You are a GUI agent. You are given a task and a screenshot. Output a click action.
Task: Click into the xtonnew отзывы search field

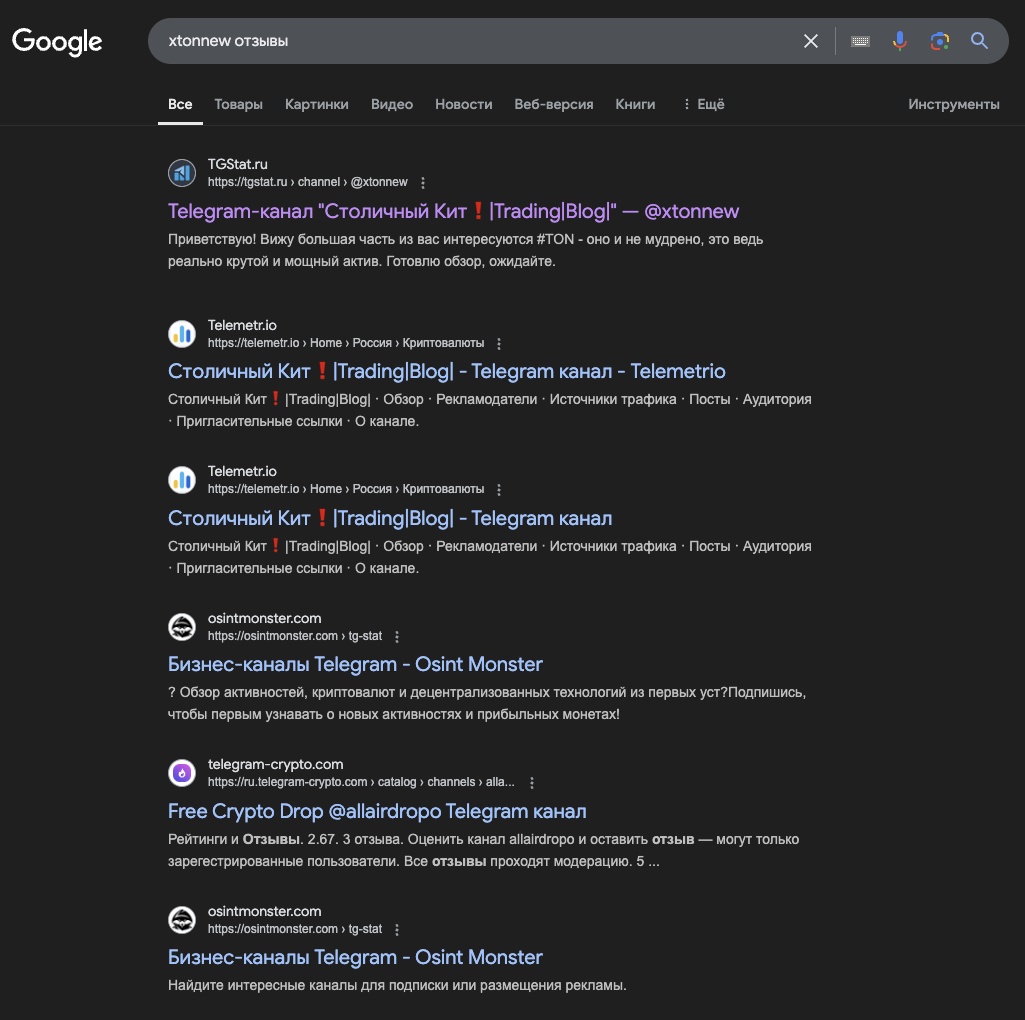point(477,41)
